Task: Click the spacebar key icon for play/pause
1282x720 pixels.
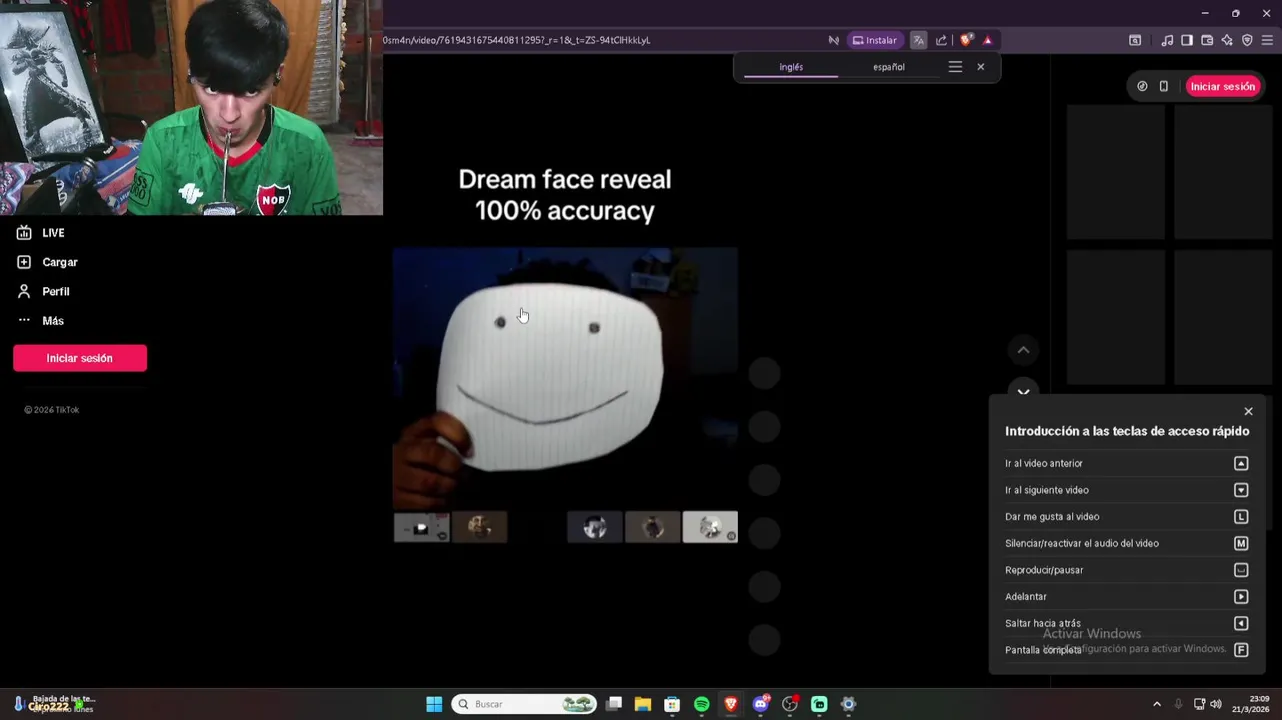Action: pos(1241,570)
